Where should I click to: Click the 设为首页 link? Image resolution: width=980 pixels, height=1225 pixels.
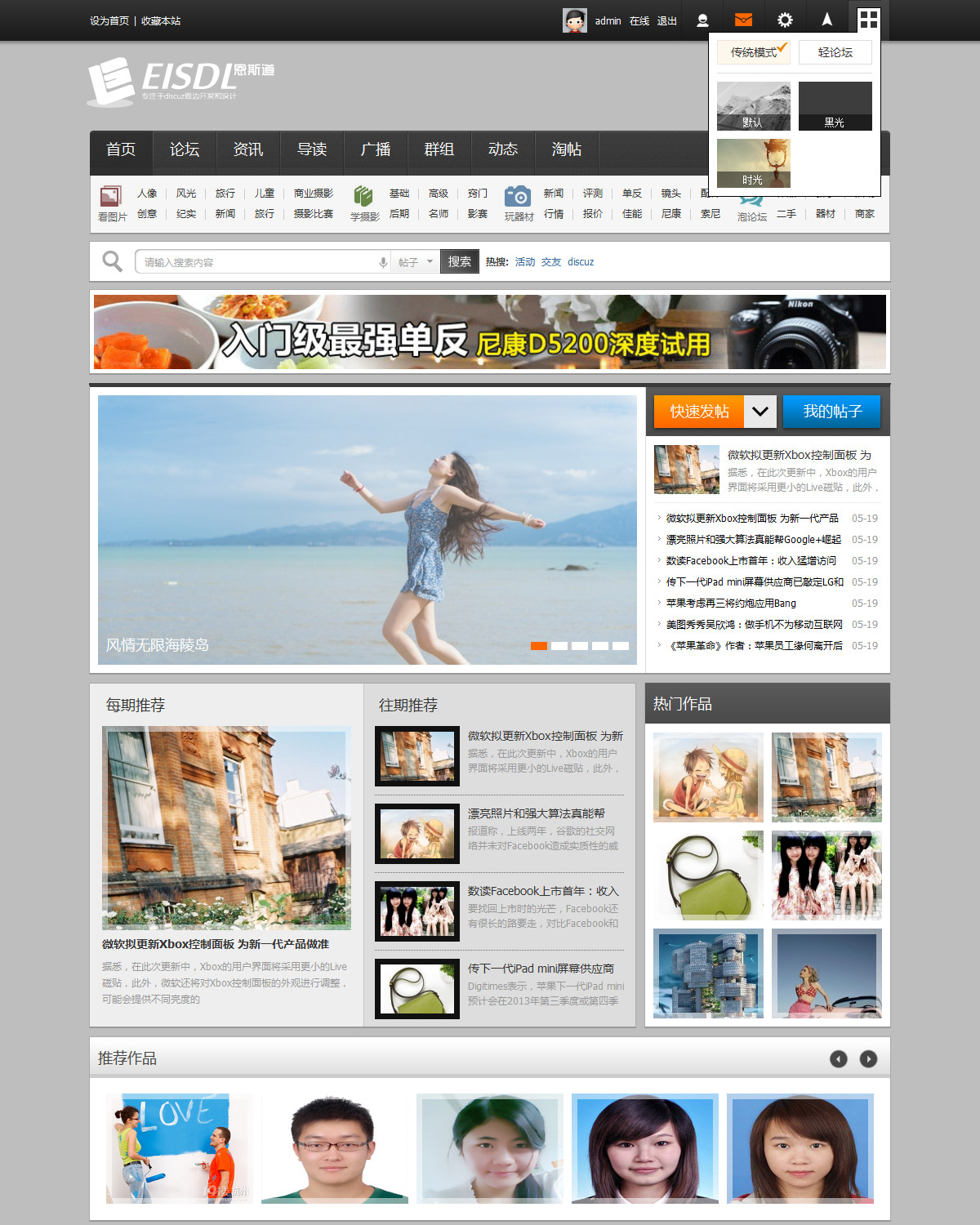tap(109, 21)
